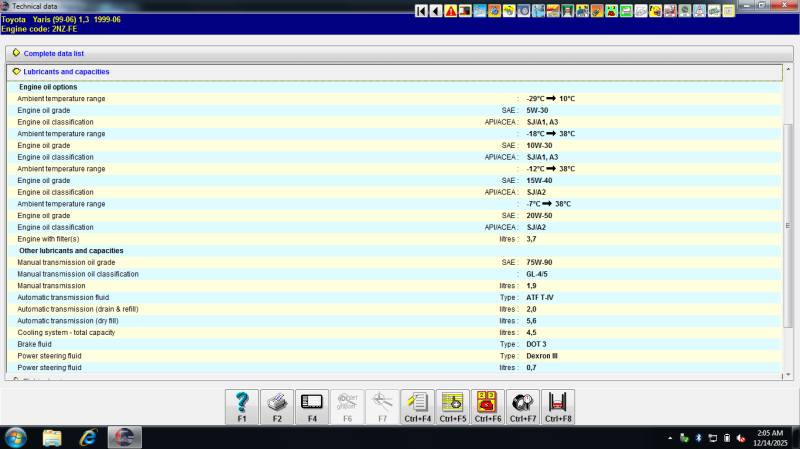The height and width of the screenshot is (449, 800).
Task: Select the 3,7 litres value
Action: click(531, 239)
